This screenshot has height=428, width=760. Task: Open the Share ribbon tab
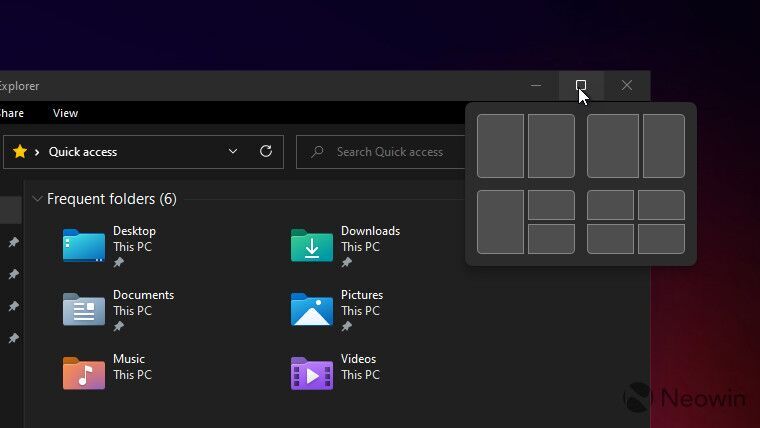[10, 113]
